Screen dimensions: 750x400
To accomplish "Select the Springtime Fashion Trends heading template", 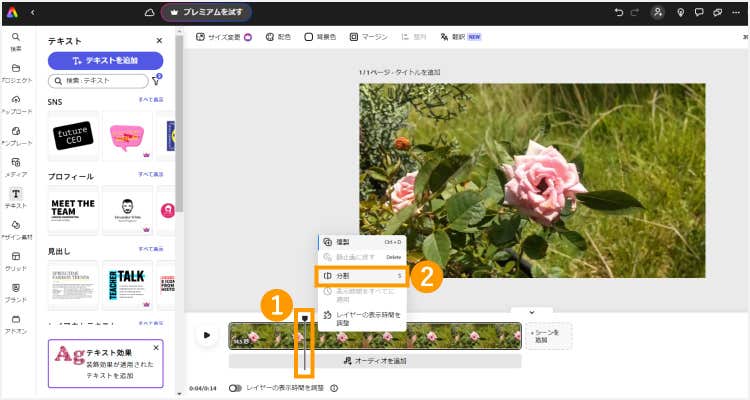I will (x=73, y=285).
